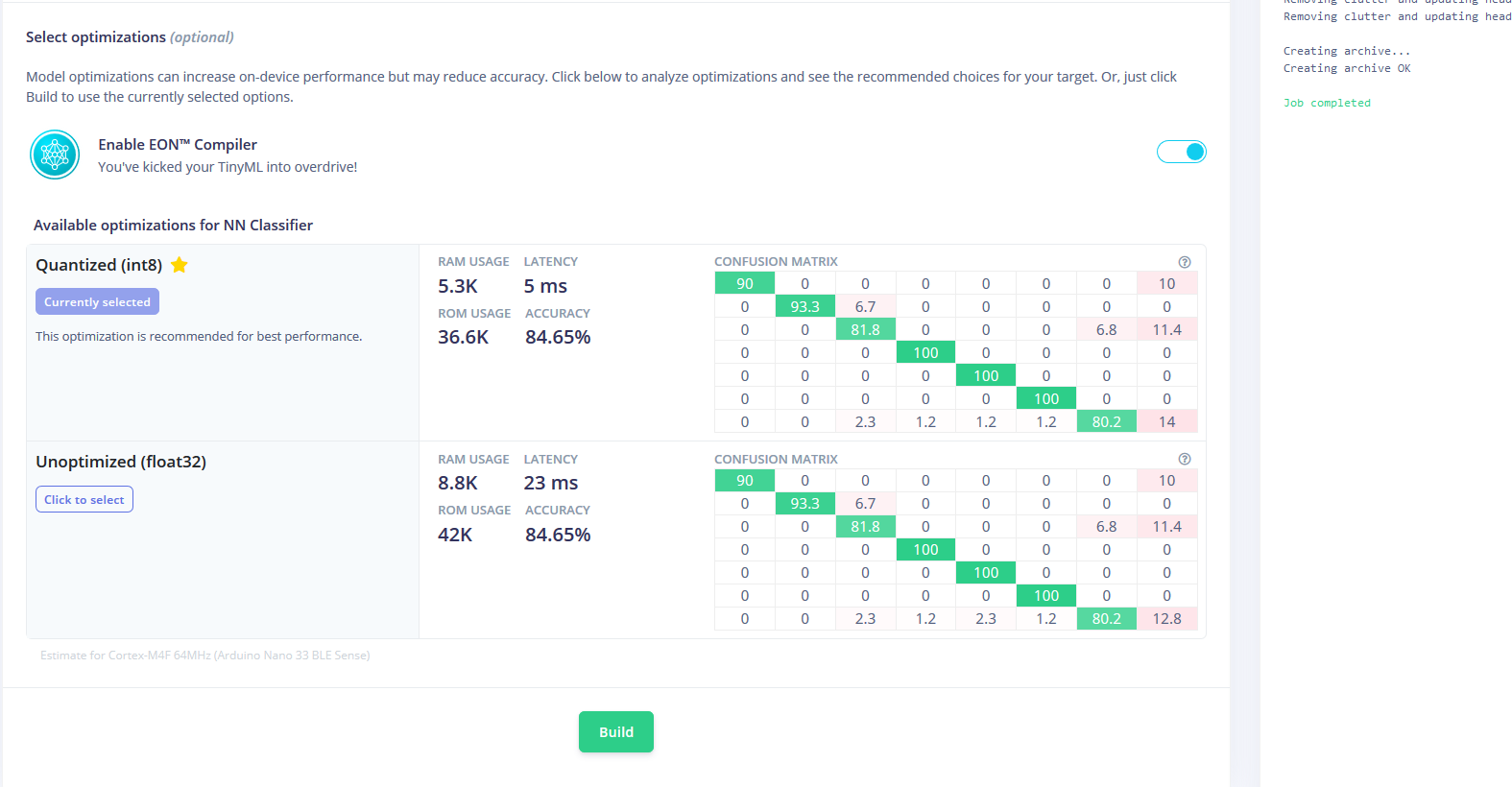Choose 'Click to select' for Unoptimized float32
Image resolution: width=1512 pixels, height=787 pixels.
click(84, 499)
